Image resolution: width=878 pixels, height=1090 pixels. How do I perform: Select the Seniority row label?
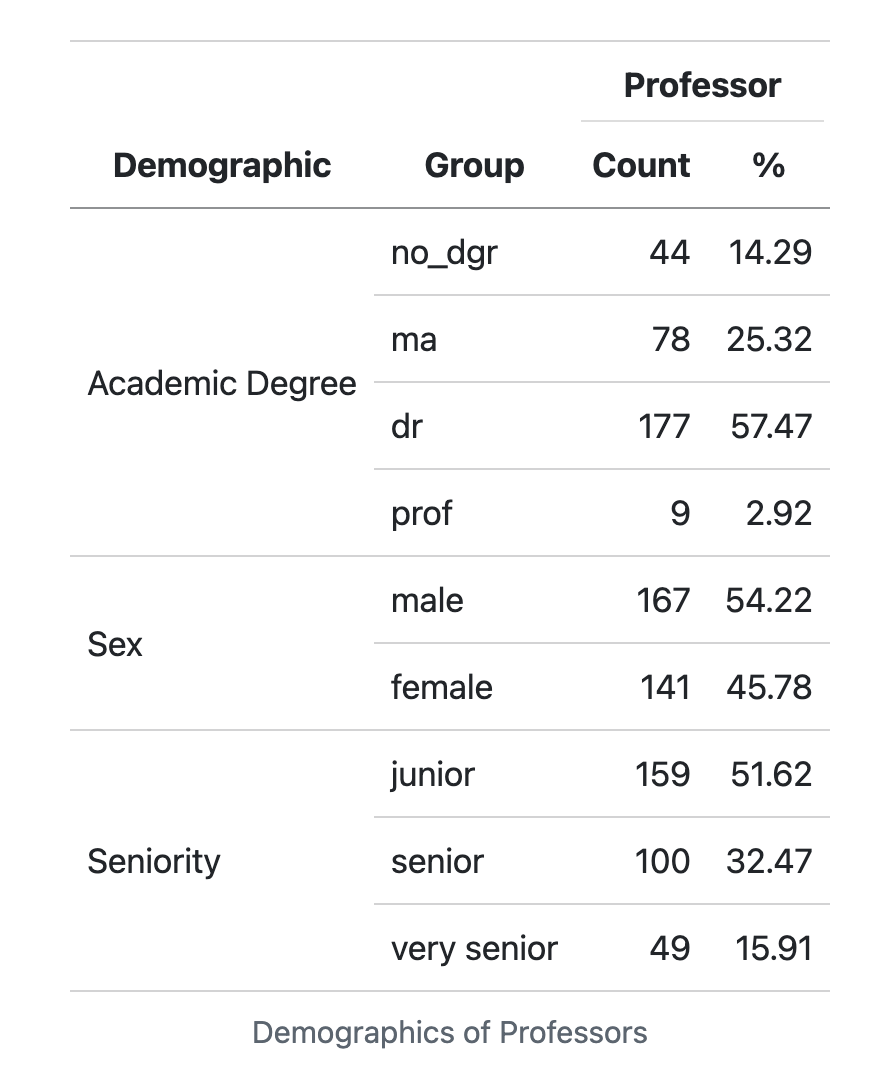click(x=154, y=861)
